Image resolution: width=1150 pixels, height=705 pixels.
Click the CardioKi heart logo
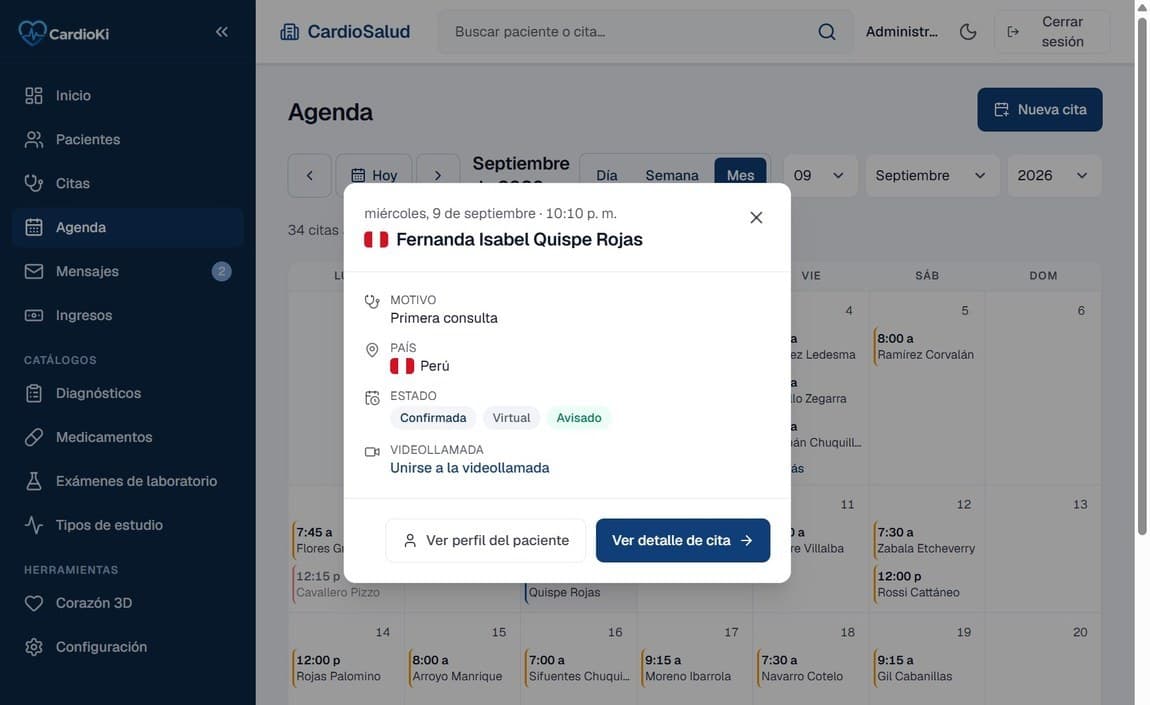coord(32,32)
